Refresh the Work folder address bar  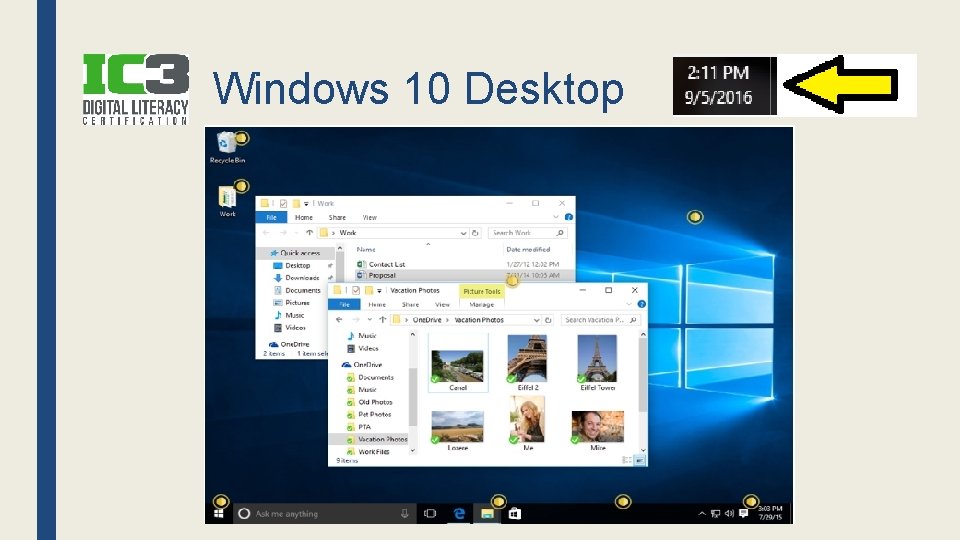[474, 233]
